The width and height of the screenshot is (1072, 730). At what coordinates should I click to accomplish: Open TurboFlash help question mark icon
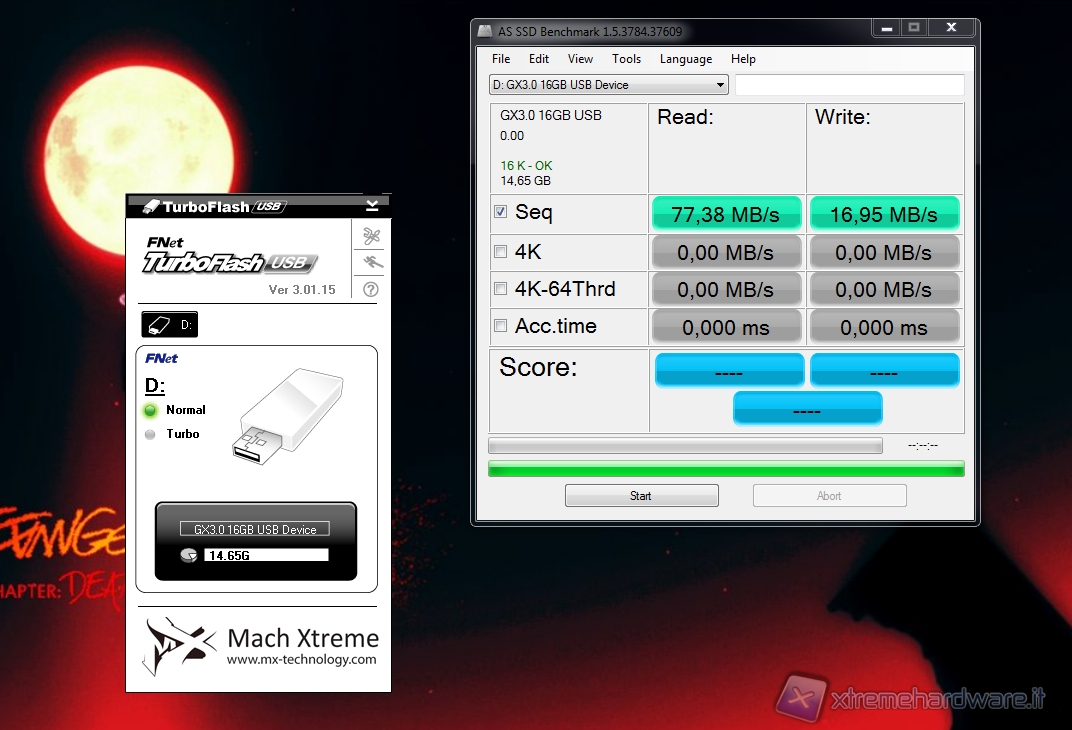[372, 290]
